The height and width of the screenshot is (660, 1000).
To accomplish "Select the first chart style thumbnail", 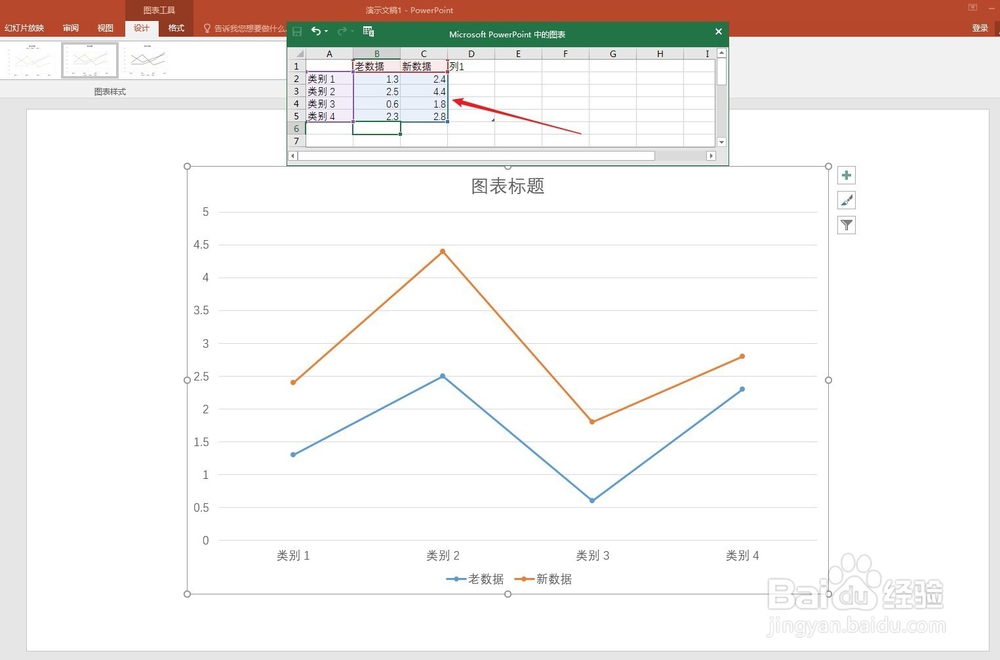I will point(31,61).
